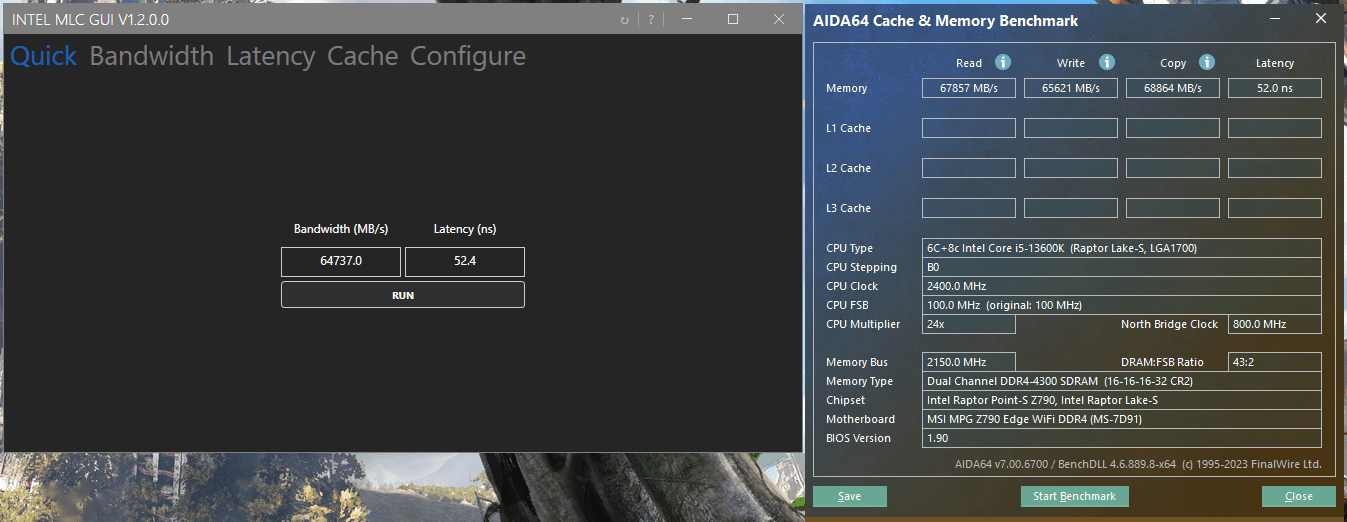
Task: Click the BIOS Version value 1.90
Action: [1122, 438]
